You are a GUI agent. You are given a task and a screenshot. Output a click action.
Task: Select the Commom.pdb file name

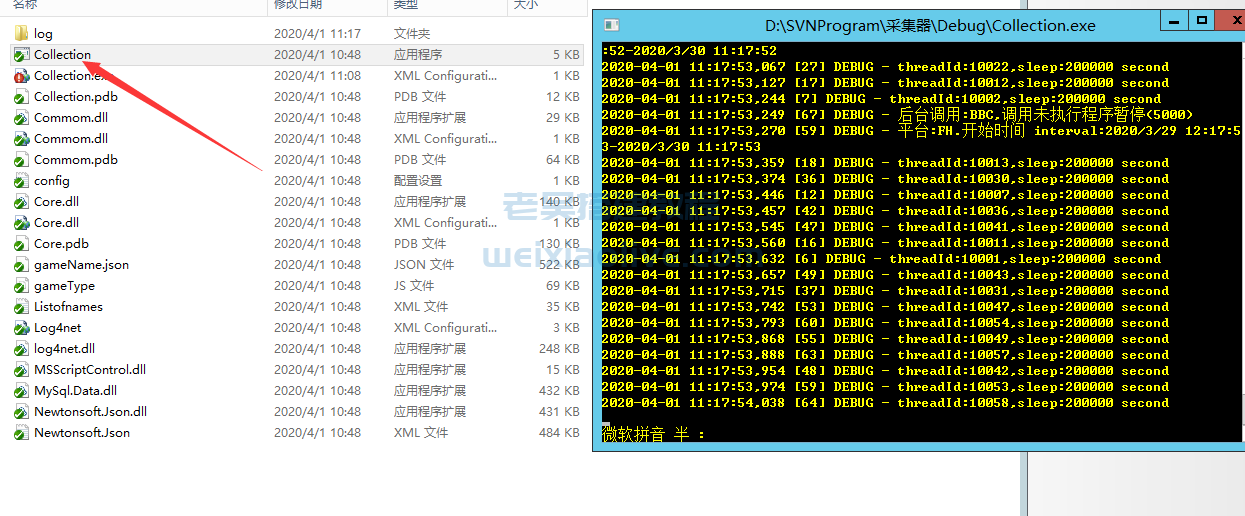pos(75,160)
